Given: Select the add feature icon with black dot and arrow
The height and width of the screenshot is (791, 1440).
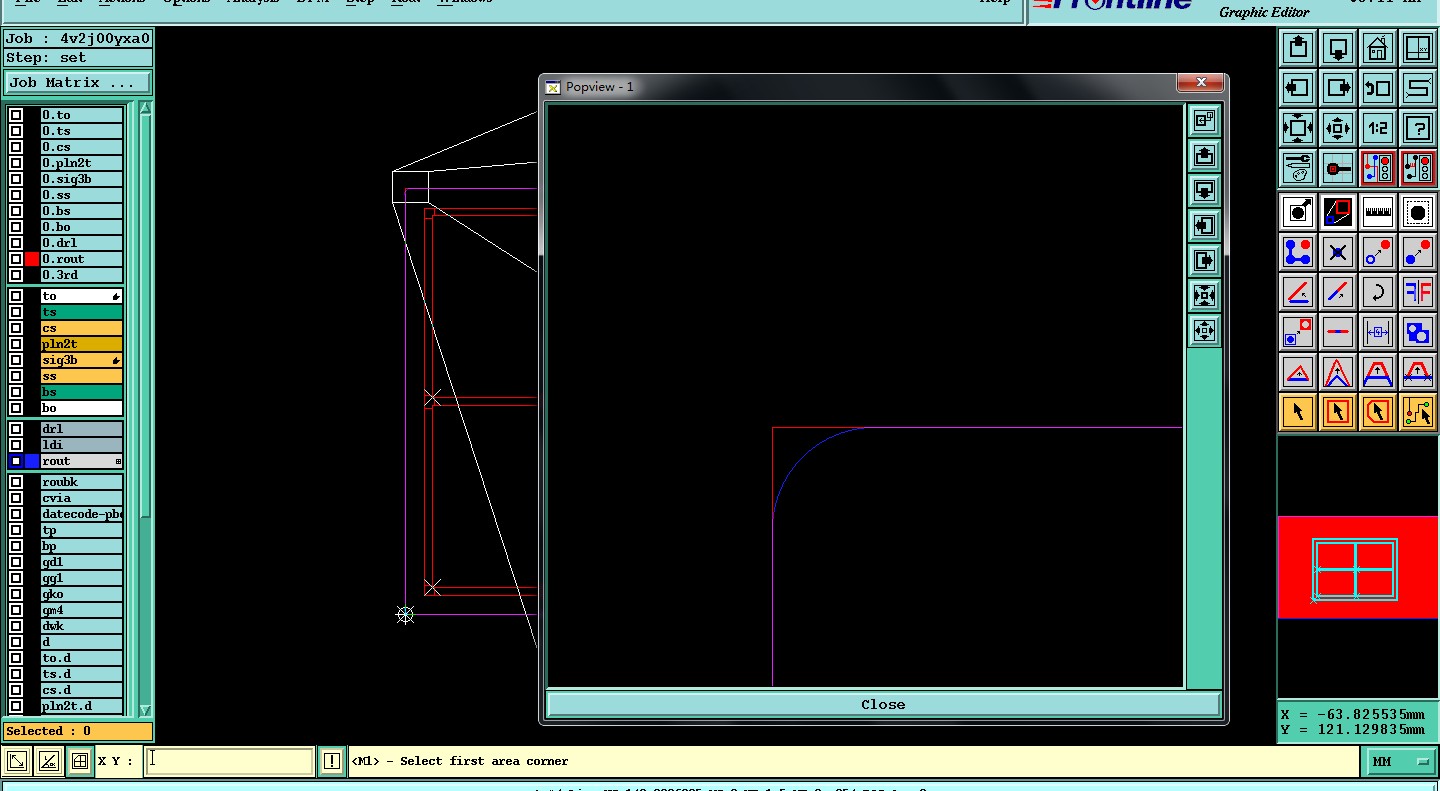Looking at the screenshot, I should [x=1298, y=212].
